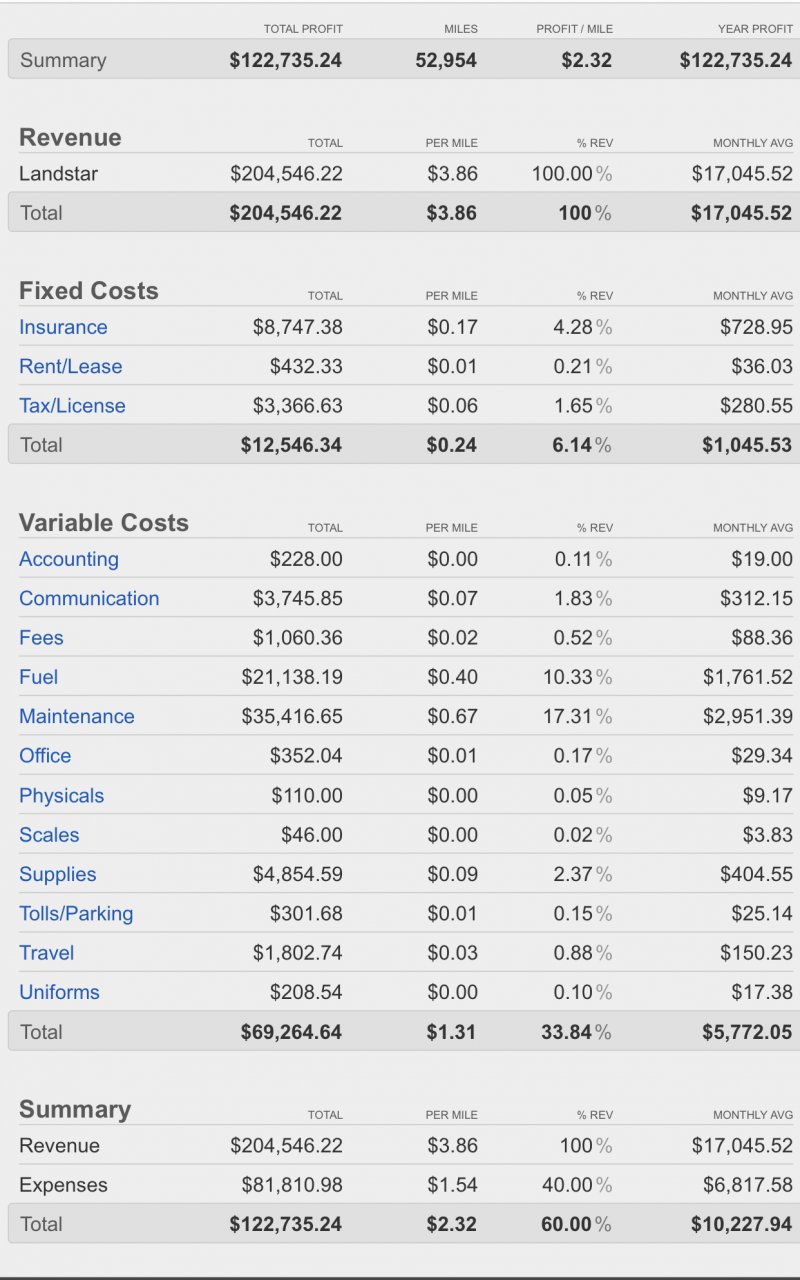Select the Expenses row in bottom Summary
This screenshot has width=800, height=1280.
tap(400, 1185)
